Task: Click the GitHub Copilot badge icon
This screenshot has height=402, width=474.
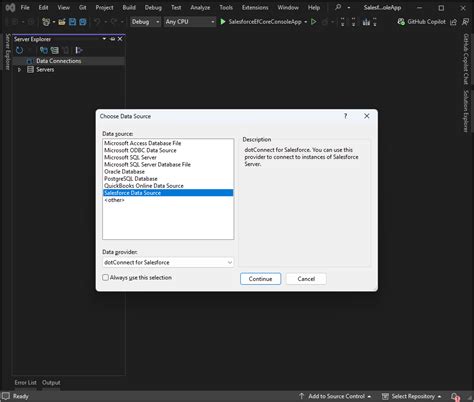Action: tap(401, 22)
